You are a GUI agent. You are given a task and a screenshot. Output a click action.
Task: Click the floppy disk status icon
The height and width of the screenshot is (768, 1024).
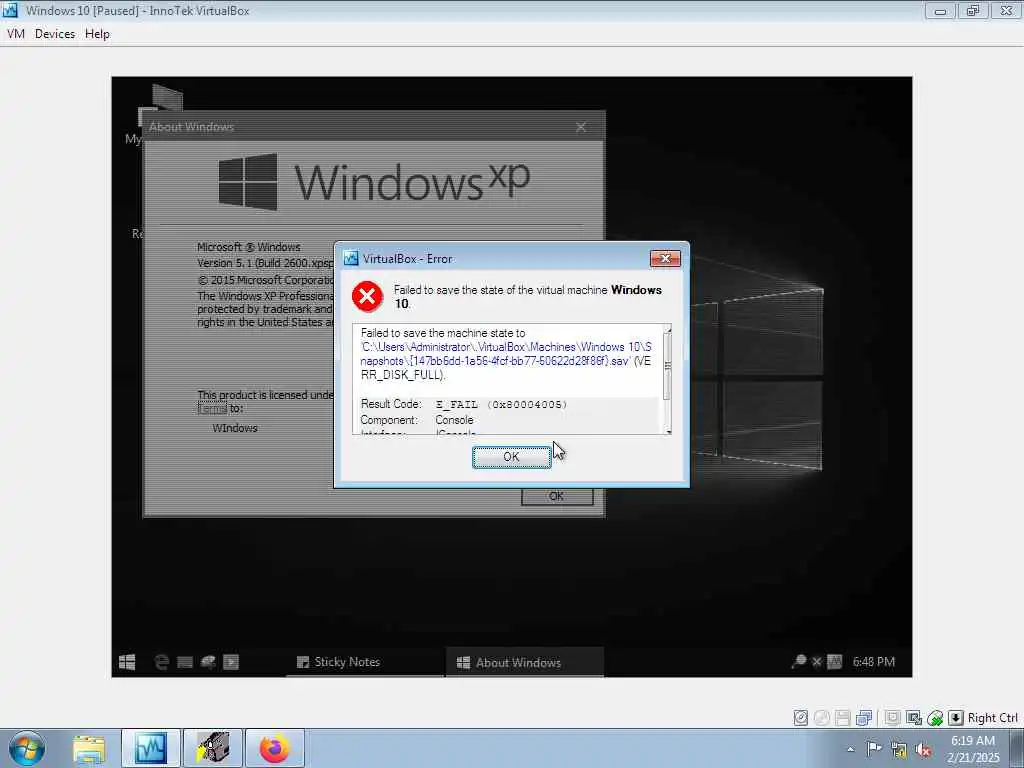pos(842,718)
